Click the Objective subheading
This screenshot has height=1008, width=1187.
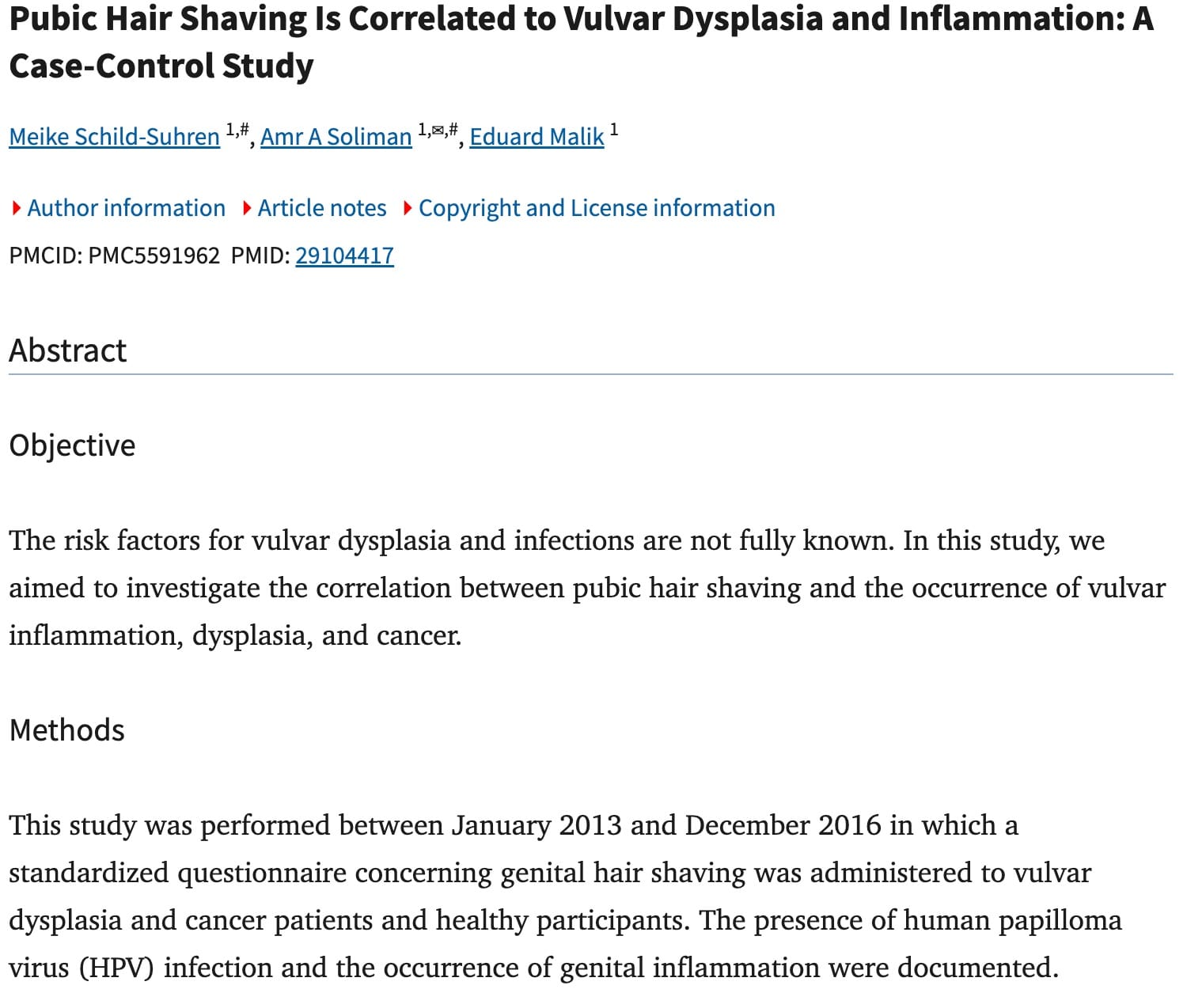coord(72,445)
